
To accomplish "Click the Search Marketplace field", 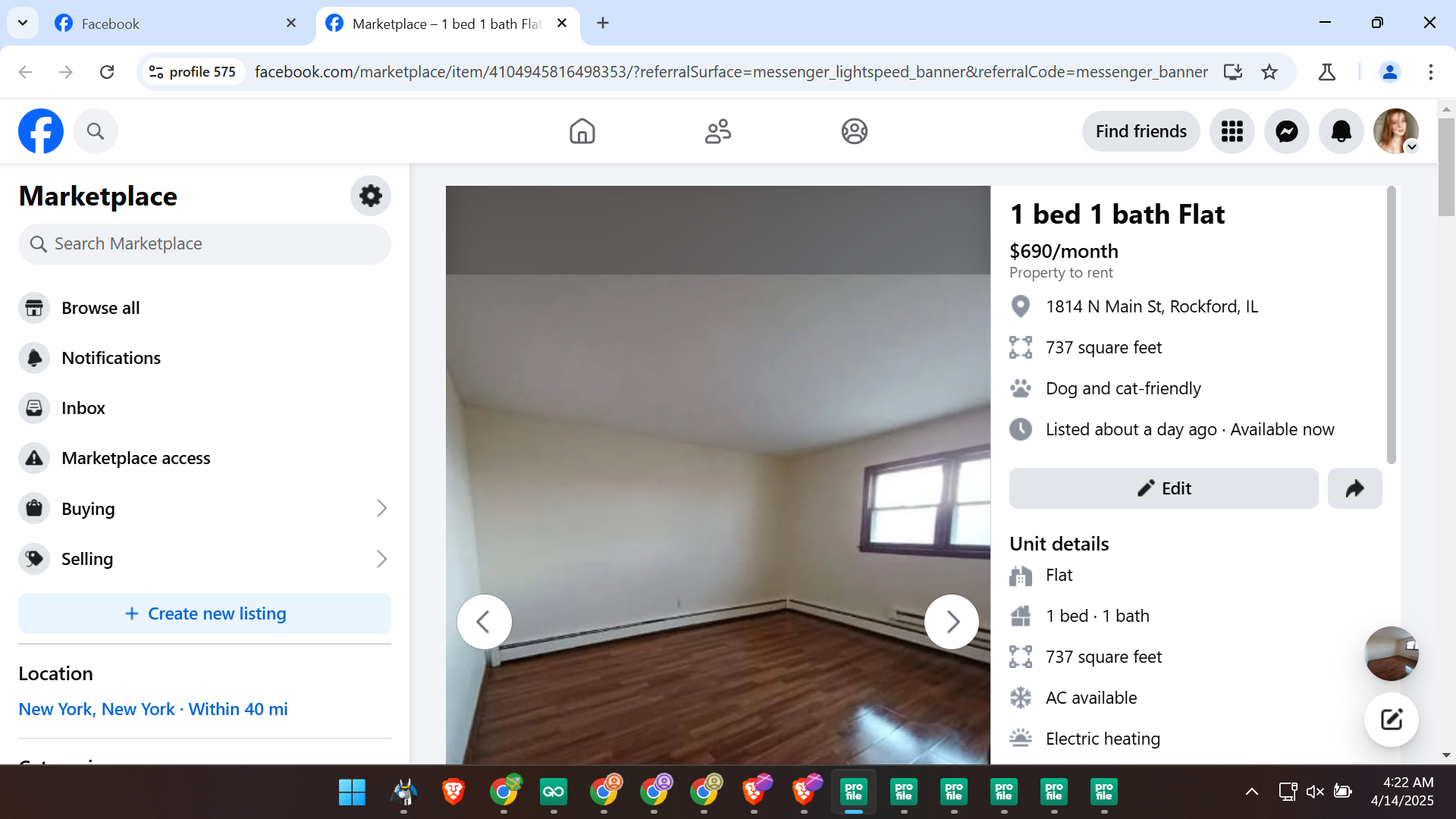I will tap(205, 244).
